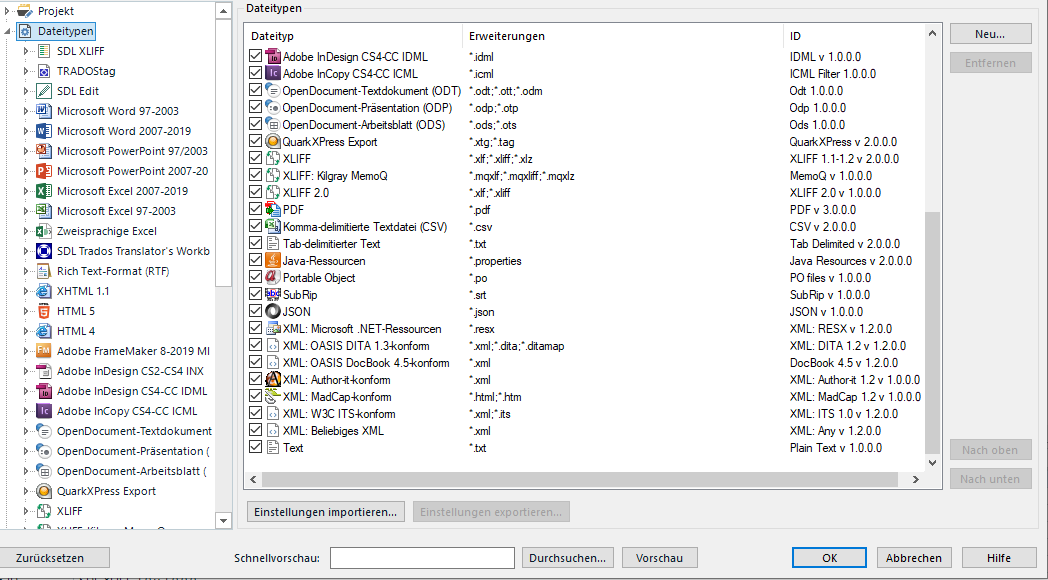
Task: Expand the Projekt tree node
Action: (x=7, y=11)
